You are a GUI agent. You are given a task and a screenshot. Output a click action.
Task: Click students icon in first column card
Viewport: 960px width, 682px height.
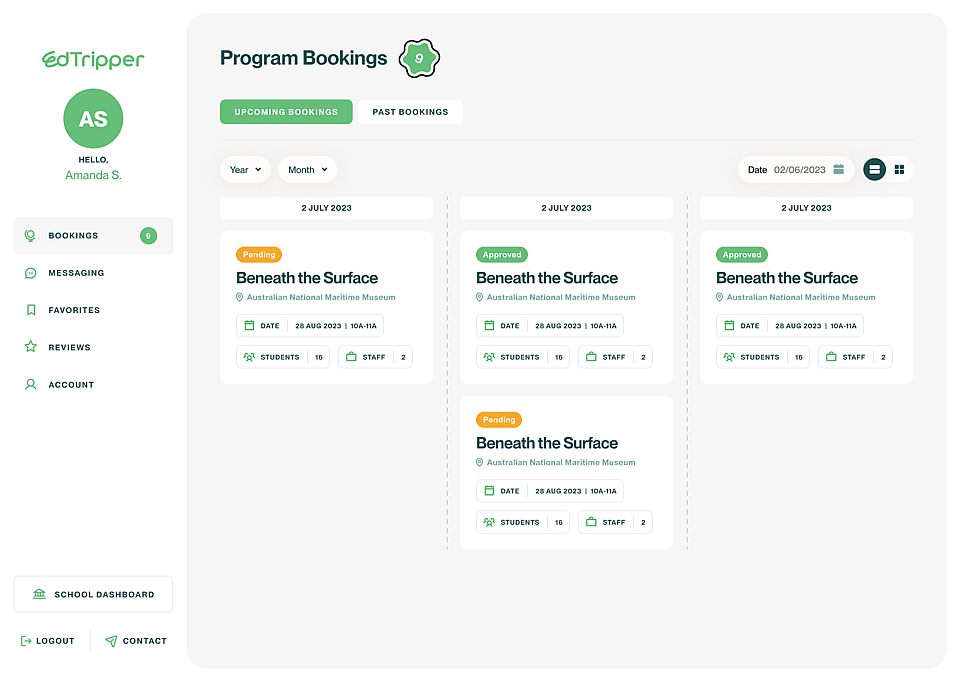(x=249, y=357)
